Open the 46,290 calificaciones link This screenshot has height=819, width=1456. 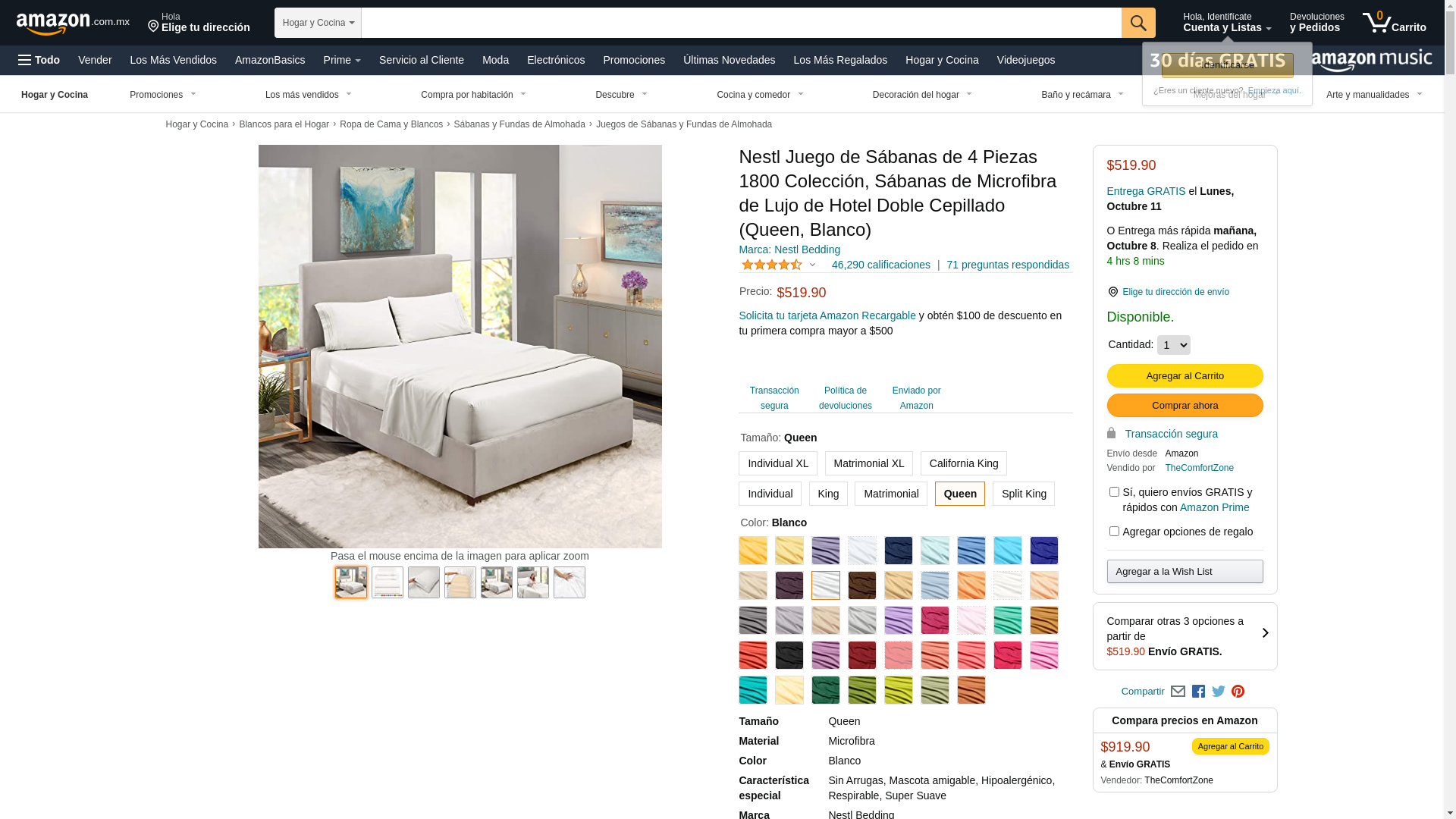pyautogui.click(x=880, y=265)
